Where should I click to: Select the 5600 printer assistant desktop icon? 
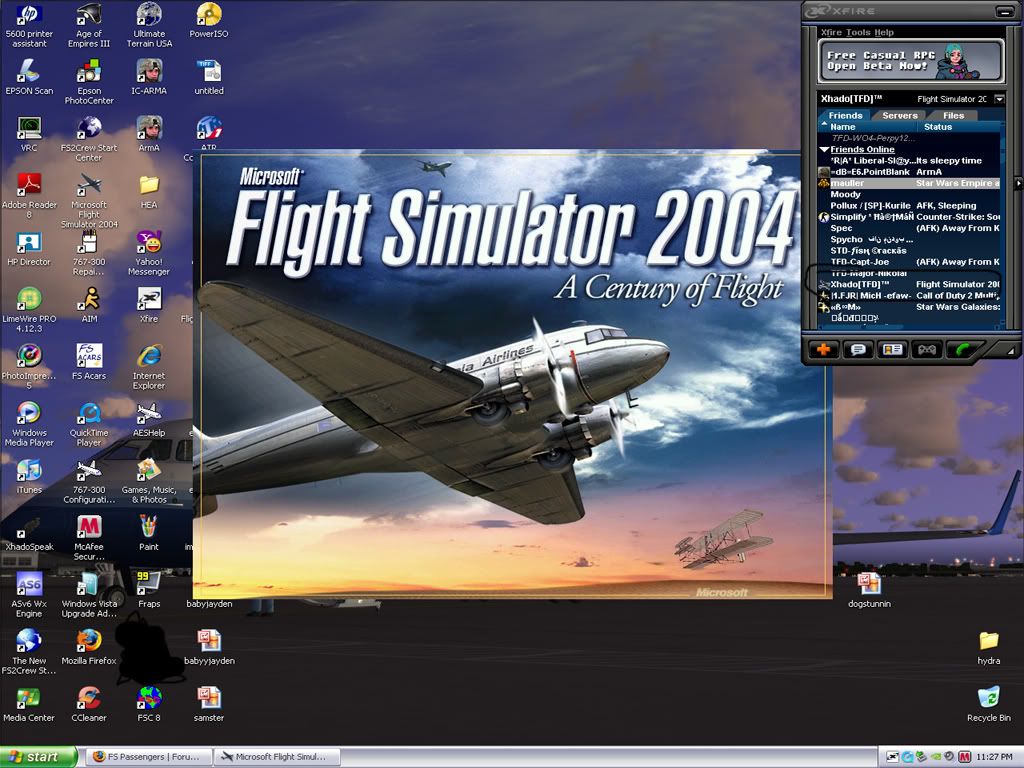[x=29, y=26]
